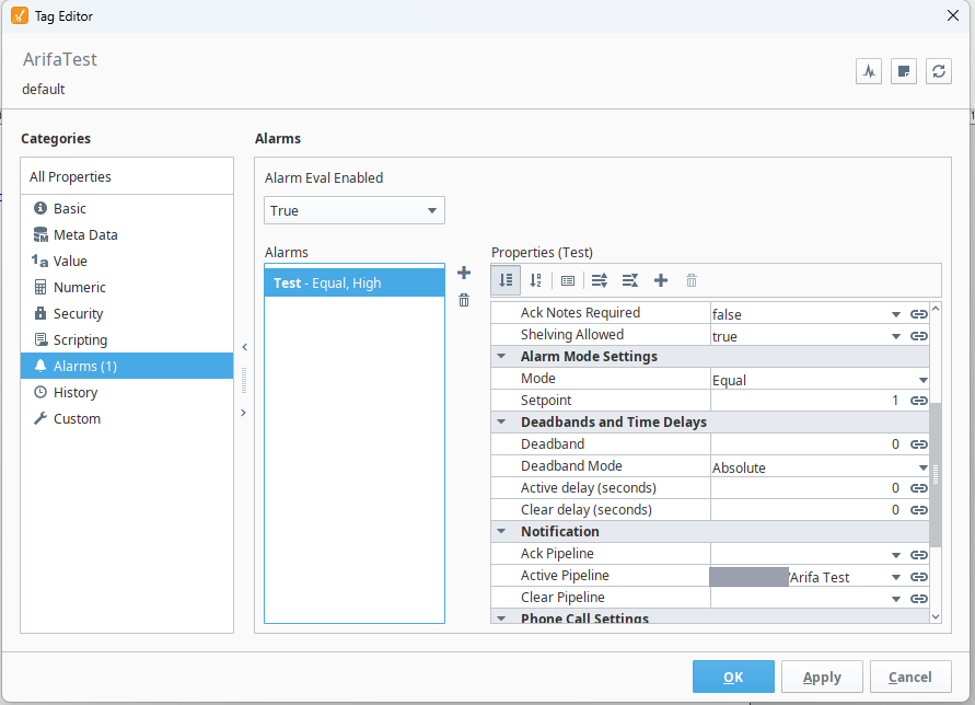Open the Numeric category
The height and width of the screenshot is (705, 975).
(127, 287)
